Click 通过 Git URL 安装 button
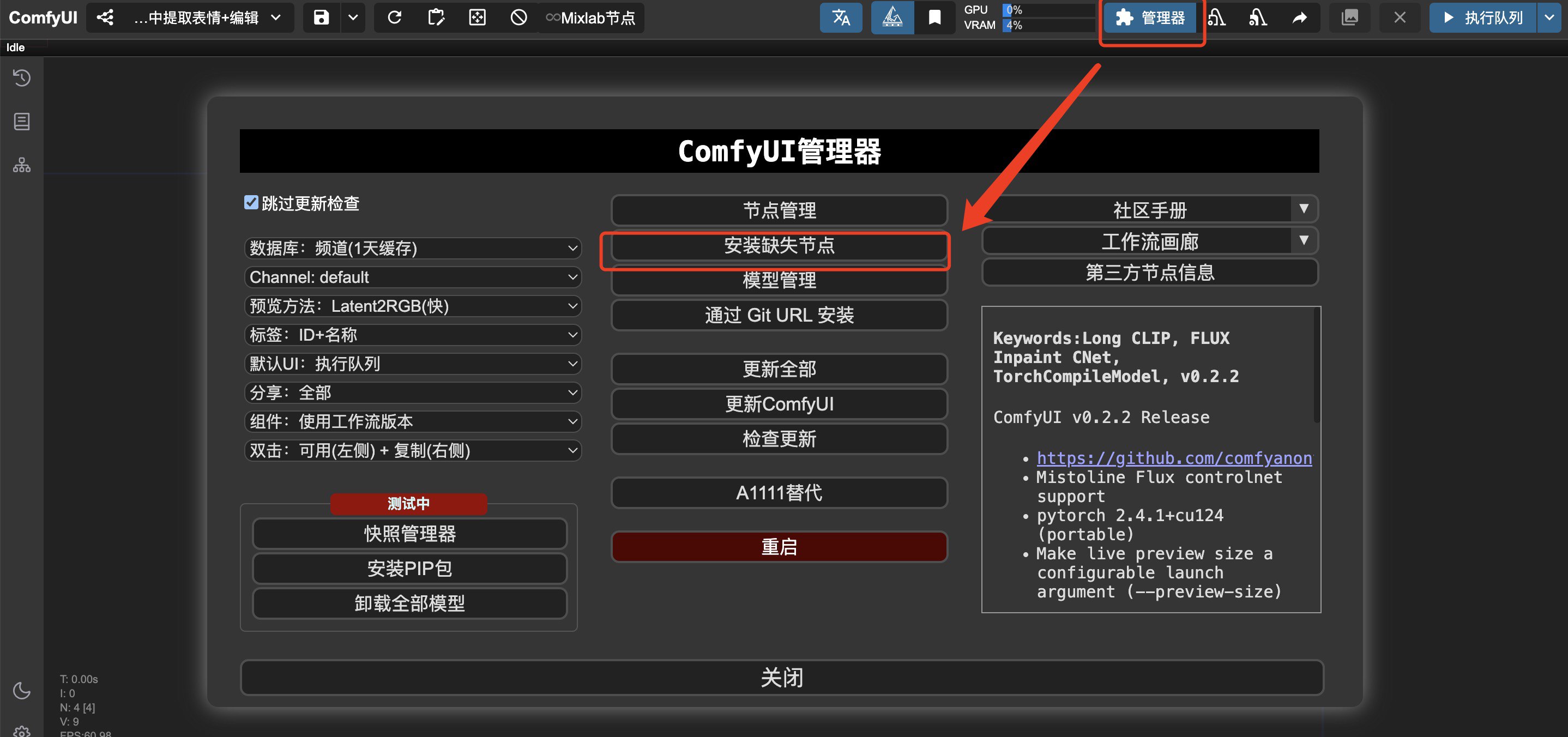This screenshot has height=737, width=1568. coord(779,315)
